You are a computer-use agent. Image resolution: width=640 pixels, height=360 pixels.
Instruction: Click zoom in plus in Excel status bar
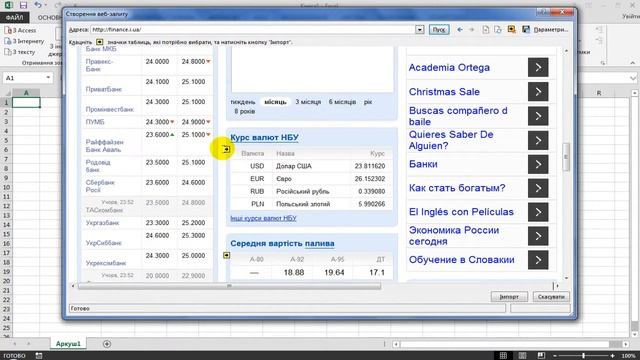pyautogui.click(x=613, y=356)
